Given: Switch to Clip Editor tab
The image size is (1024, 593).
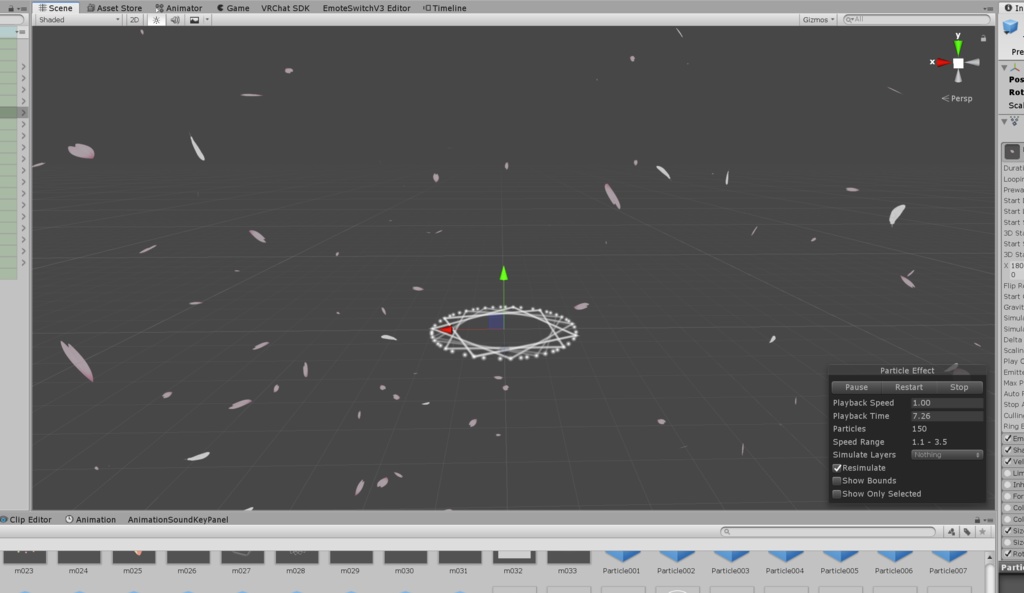Looking at the screenshot, I should (x=26, y=520).
